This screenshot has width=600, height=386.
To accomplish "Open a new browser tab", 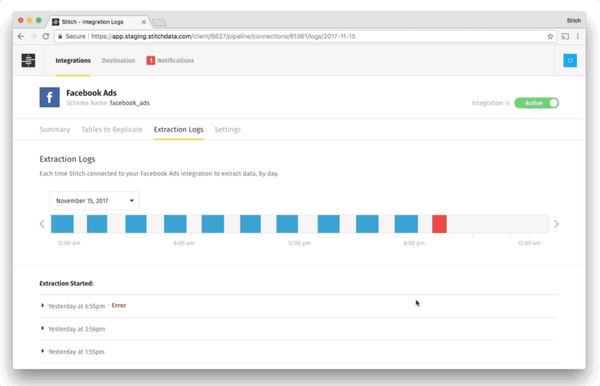I will (x=159, y=22).
